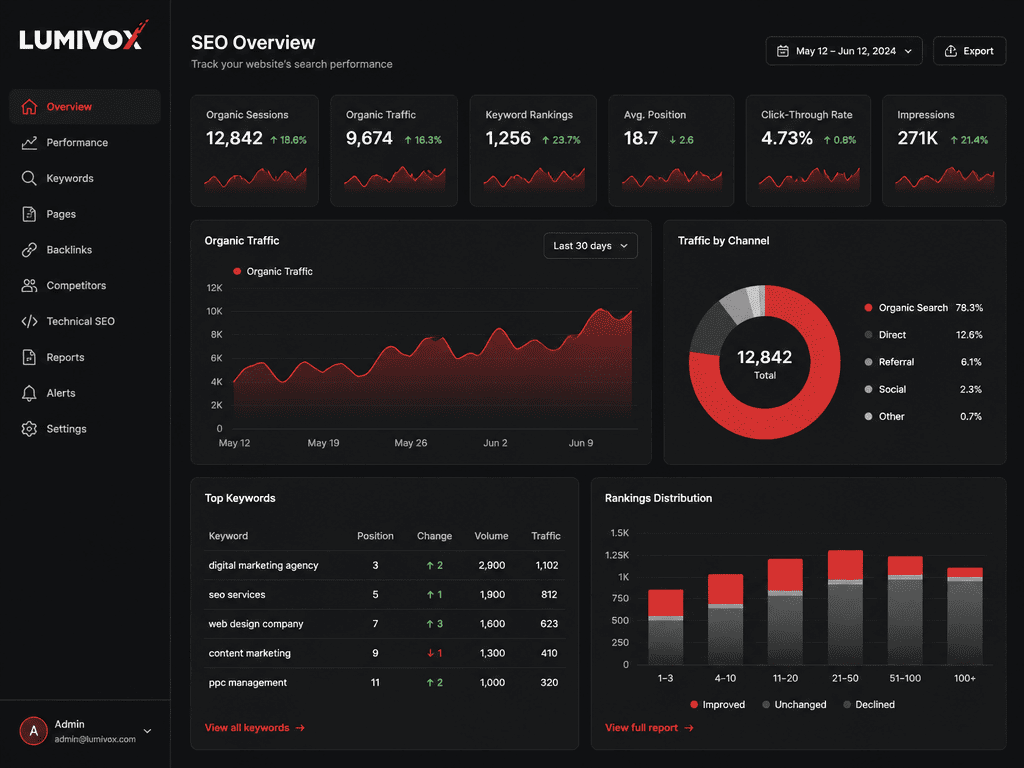Open the Impressions stat card
Screen dimensions: 1024x768
point(944,151)
